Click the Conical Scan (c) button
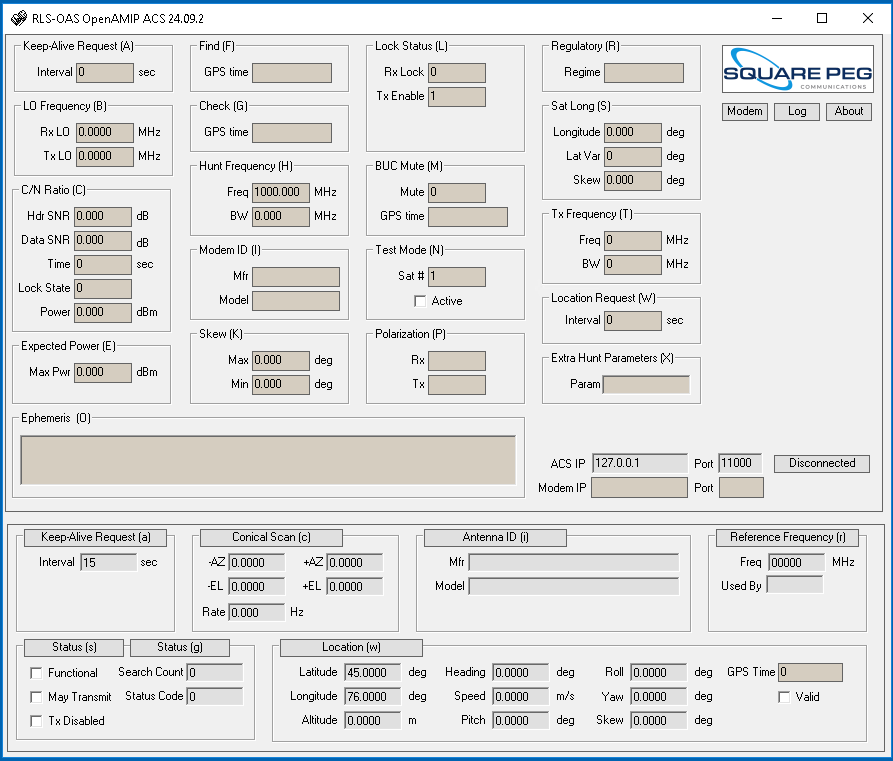Viewport: 893px width, 761px height. (271, 538)
